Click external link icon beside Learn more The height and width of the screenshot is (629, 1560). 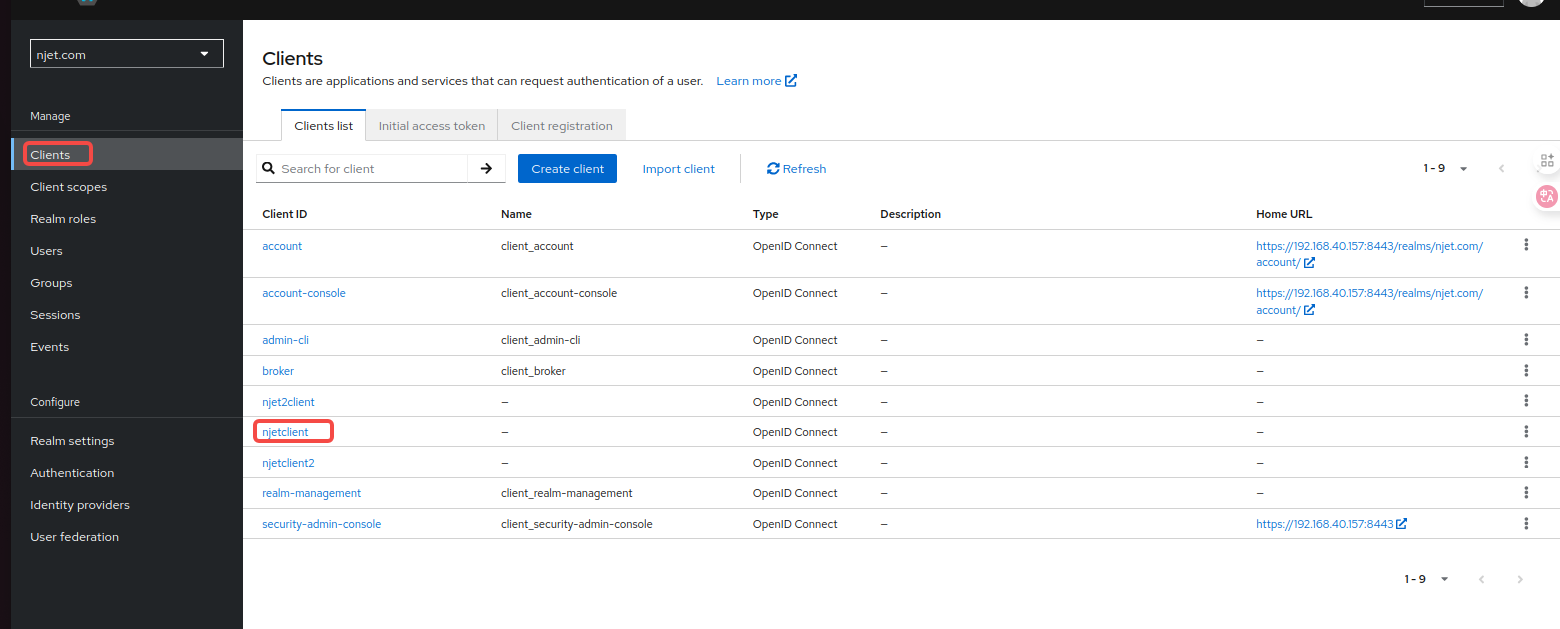791,81
